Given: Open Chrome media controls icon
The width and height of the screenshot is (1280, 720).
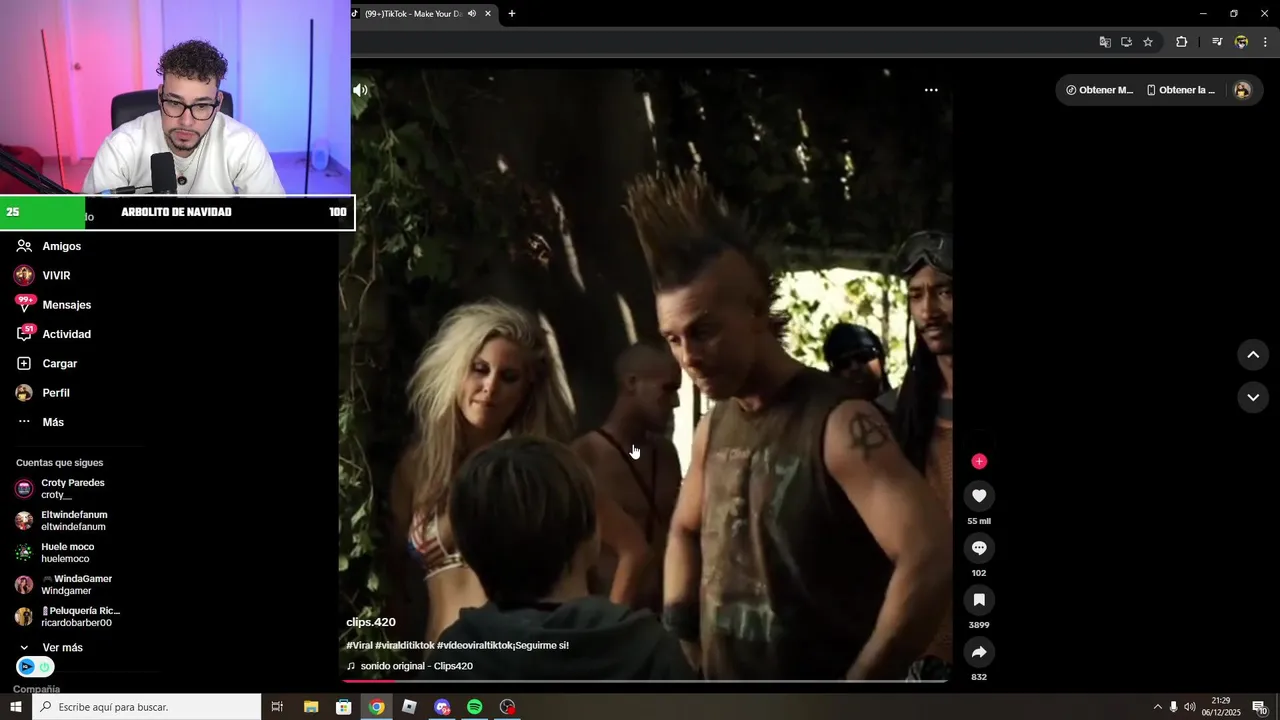Looking at the screenshot, I should pos(1217,42).
